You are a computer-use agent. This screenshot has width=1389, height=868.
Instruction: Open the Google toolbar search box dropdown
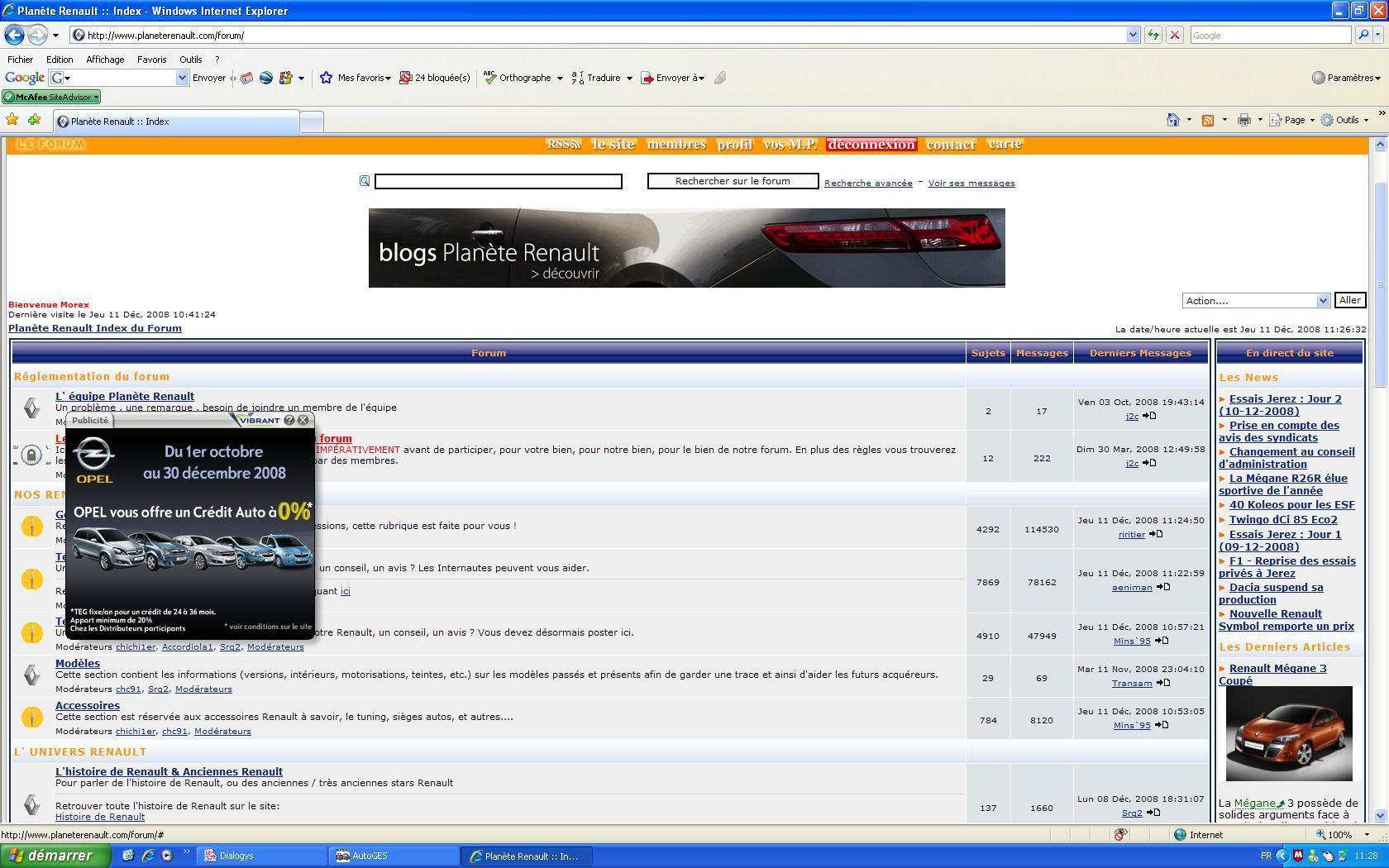[x=182, y=78]
